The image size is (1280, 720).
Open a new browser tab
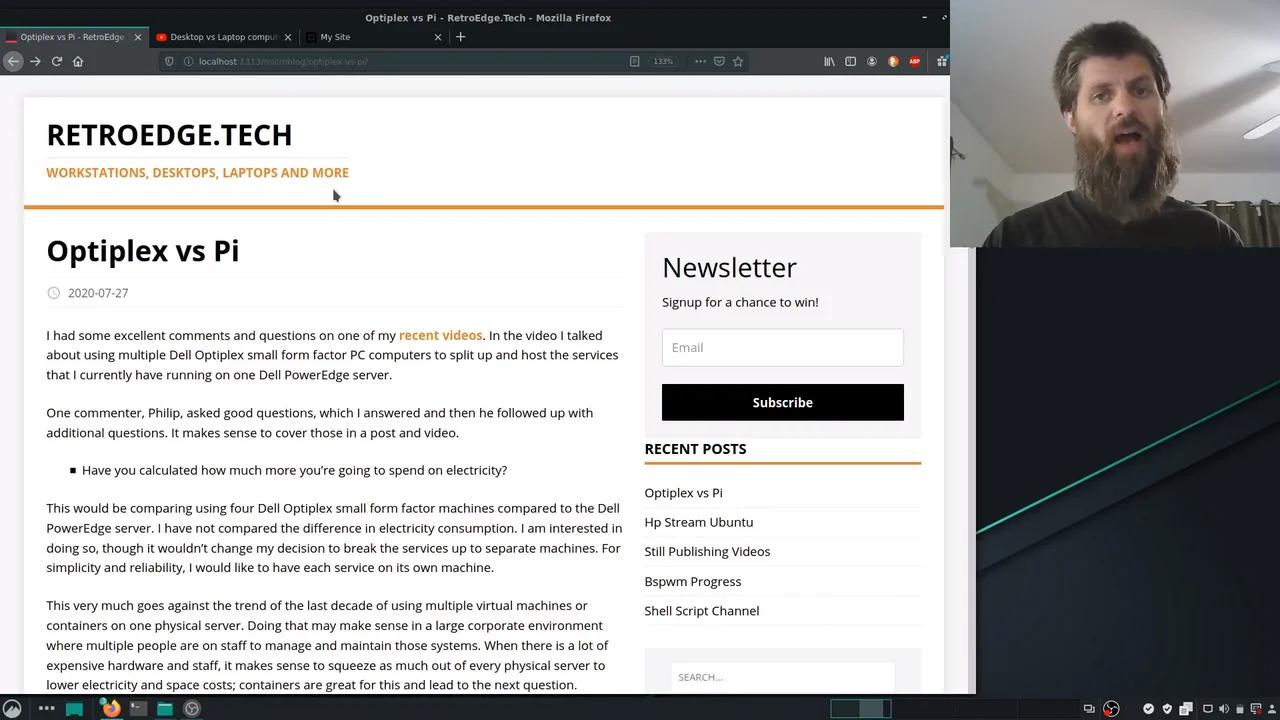460,37
